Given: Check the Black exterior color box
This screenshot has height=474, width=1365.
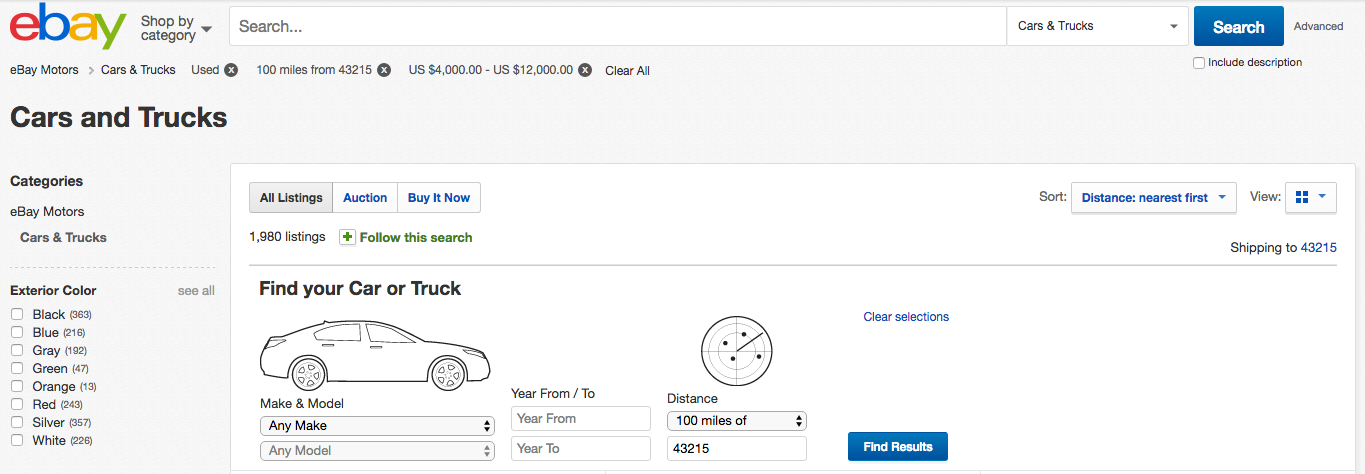Looking at the screenshot, I should [17, 314].
